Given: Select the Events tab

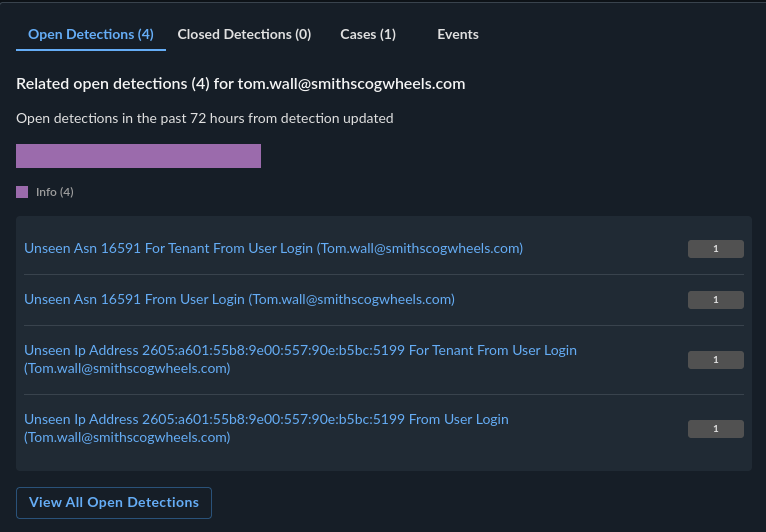Looking at the screenshot, I should (458, 34).
